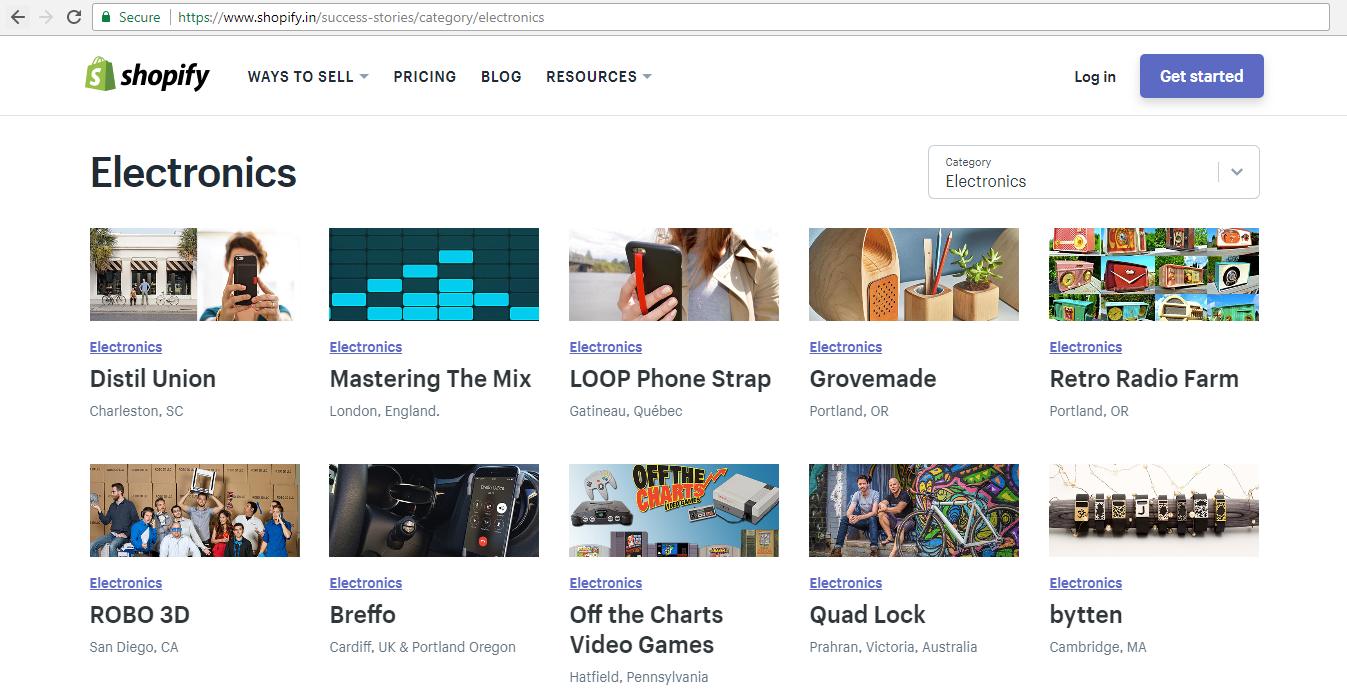1347x696 pixels.
Task: Click the Mastering The Mix thumbnail
Action: click(x=434, y=274)
